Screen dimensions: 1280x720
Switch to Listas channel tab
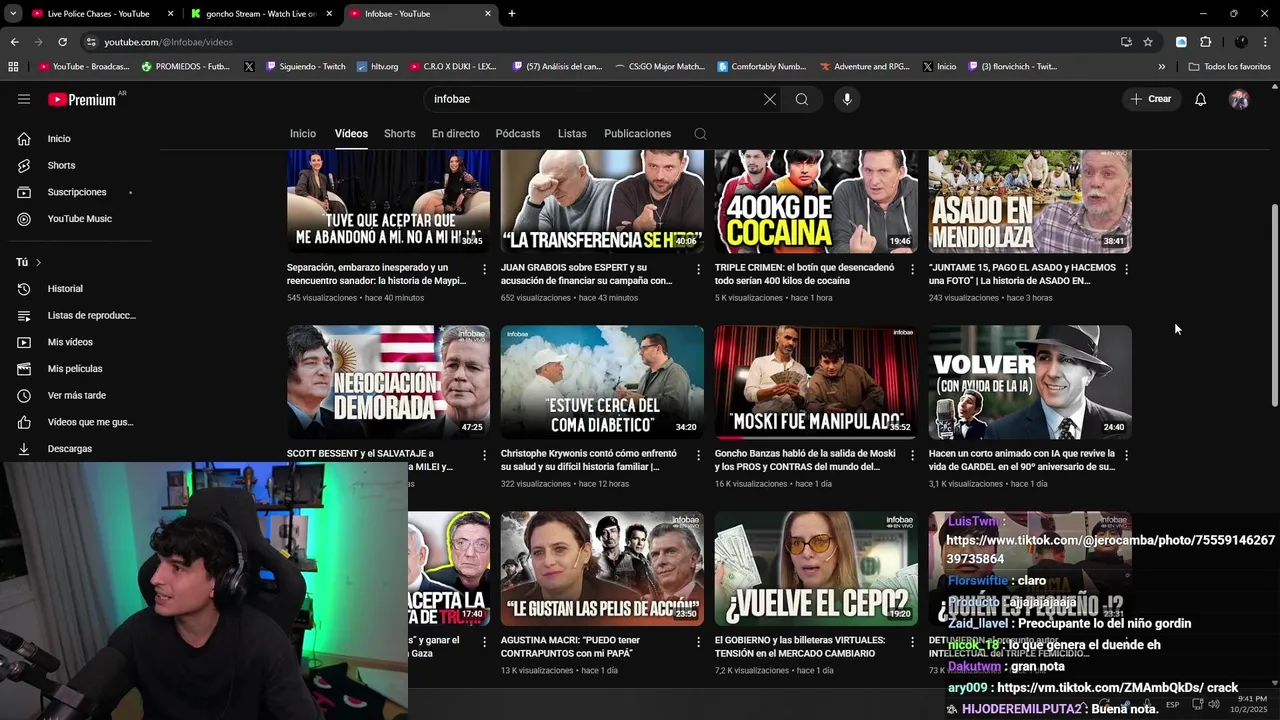572,134
